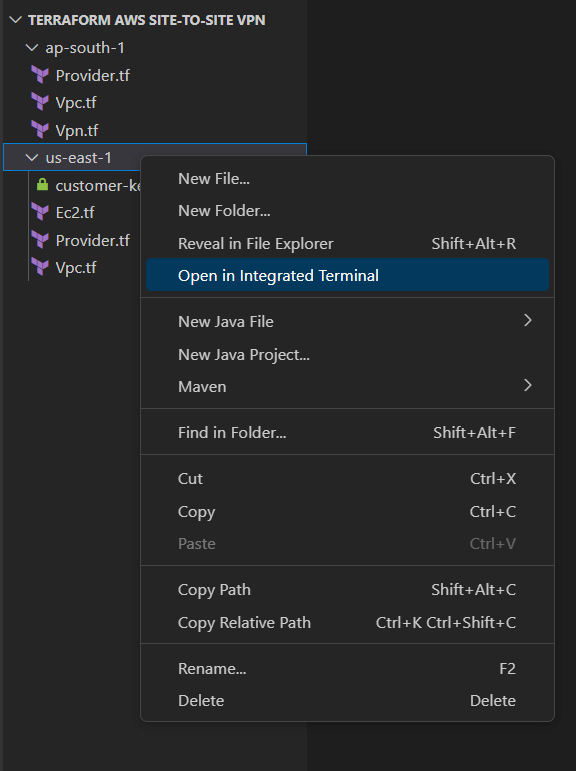
Task: Open the Maven menu entry
Action: click(347, 386)
